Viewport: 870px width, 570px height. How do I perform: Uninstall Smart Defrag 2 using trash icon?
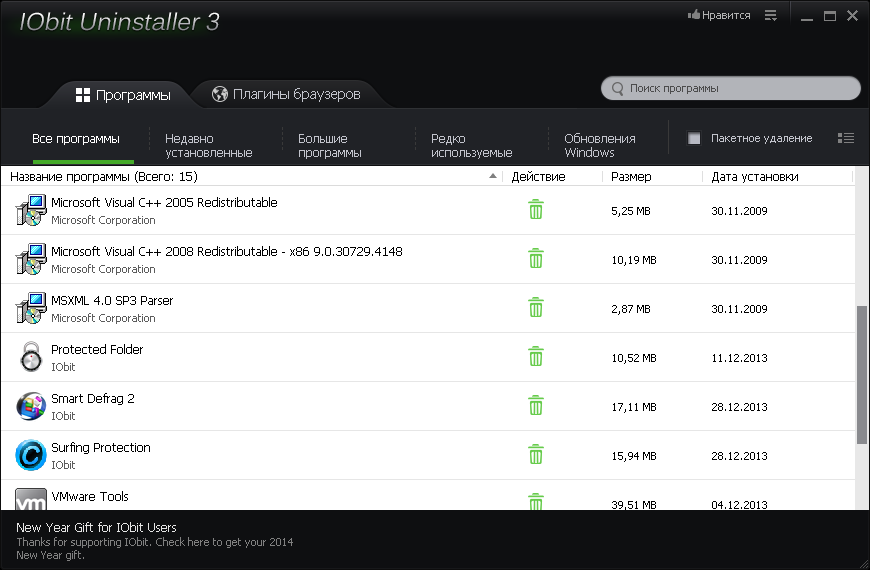[535, 405]
